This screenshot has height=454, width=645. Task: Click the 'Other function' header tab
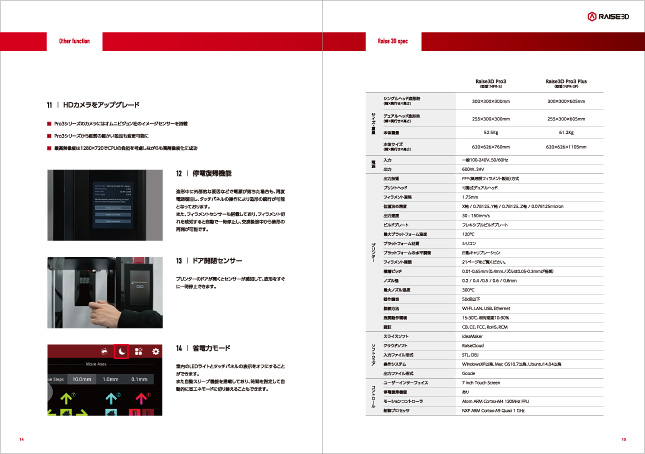(x=74, y=41)
